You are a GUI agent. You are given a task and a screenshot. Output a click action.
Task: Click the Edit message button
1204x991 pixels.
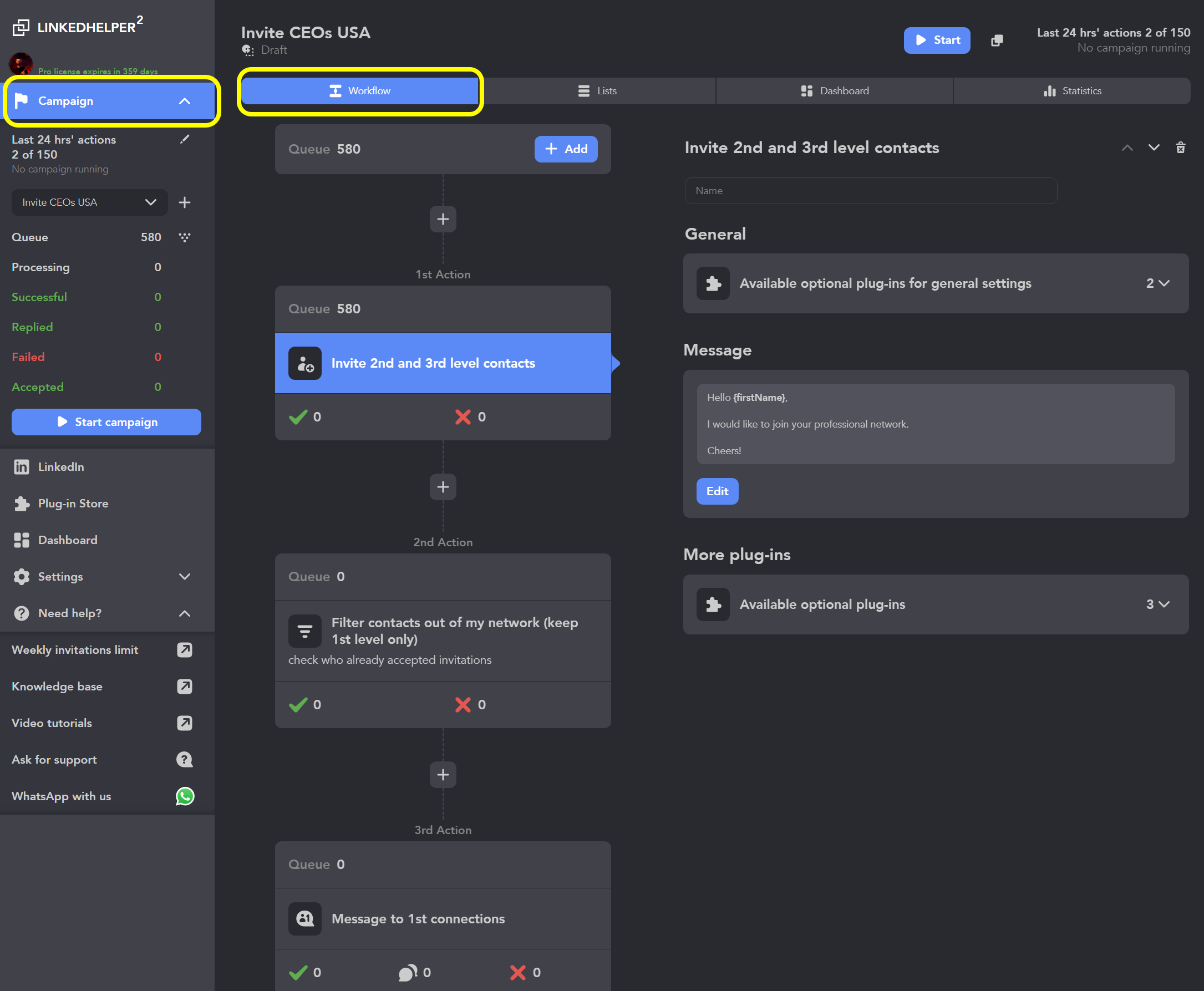point(717,491)
